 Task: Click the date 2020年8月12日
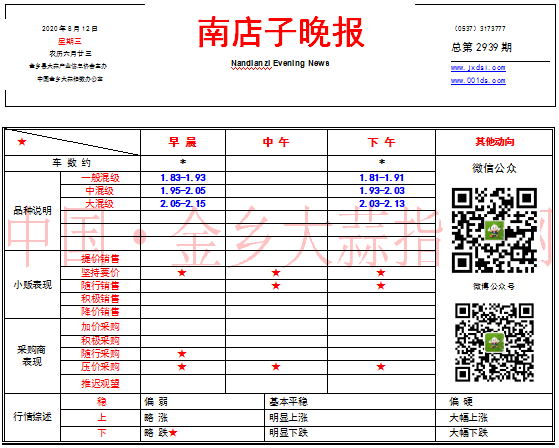click(70, 29)
